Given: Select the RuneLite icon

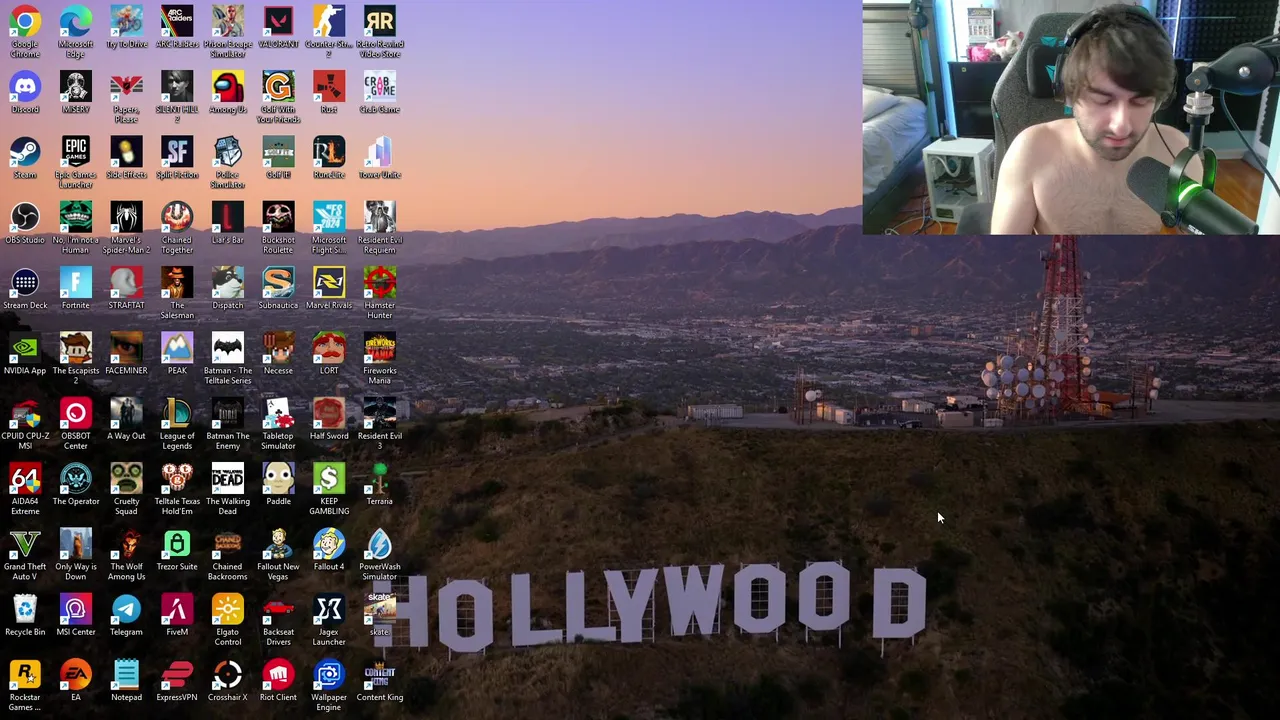Looking at the screenshot, I should coord(329,151).
